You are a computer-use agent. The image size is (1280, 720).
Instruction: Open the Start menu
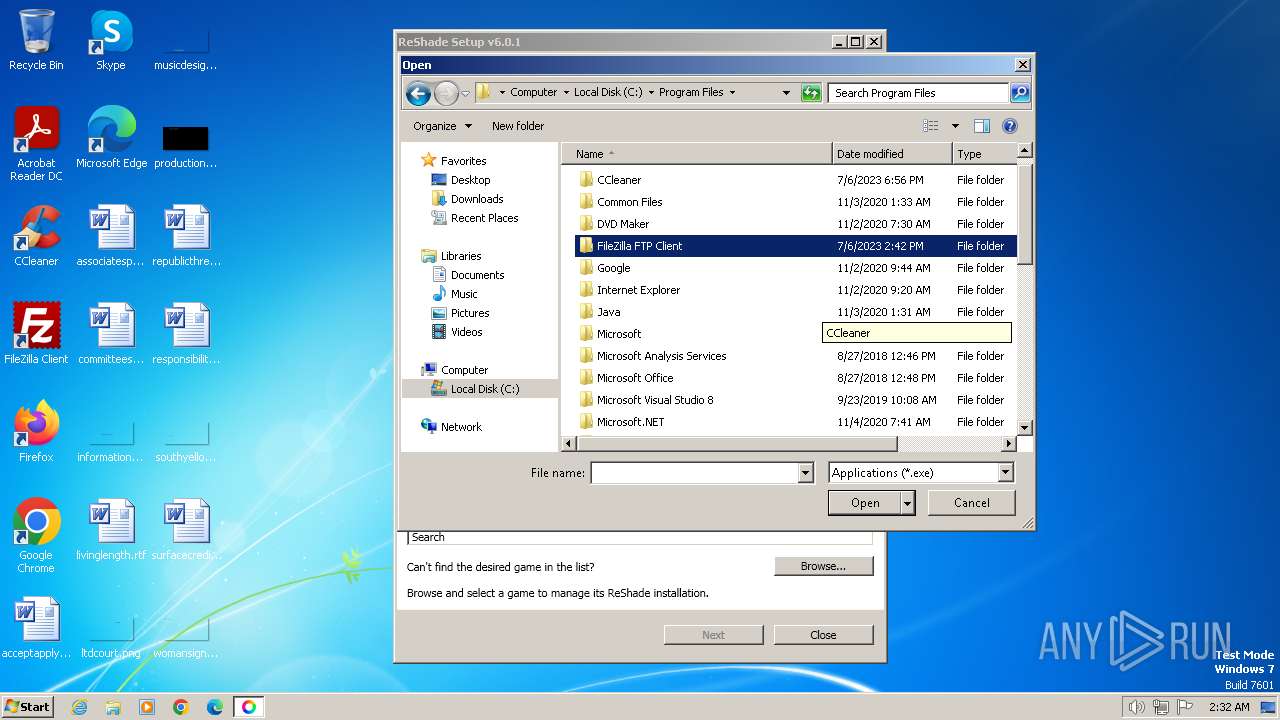(27, 707)
